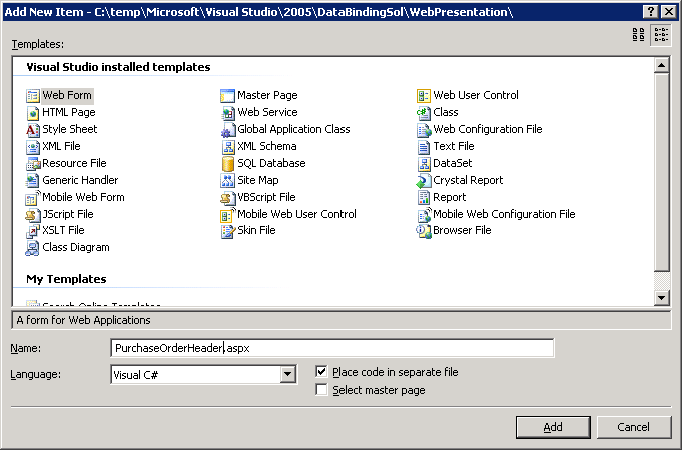Select the Class Diagram template icon

pos(33,248)
